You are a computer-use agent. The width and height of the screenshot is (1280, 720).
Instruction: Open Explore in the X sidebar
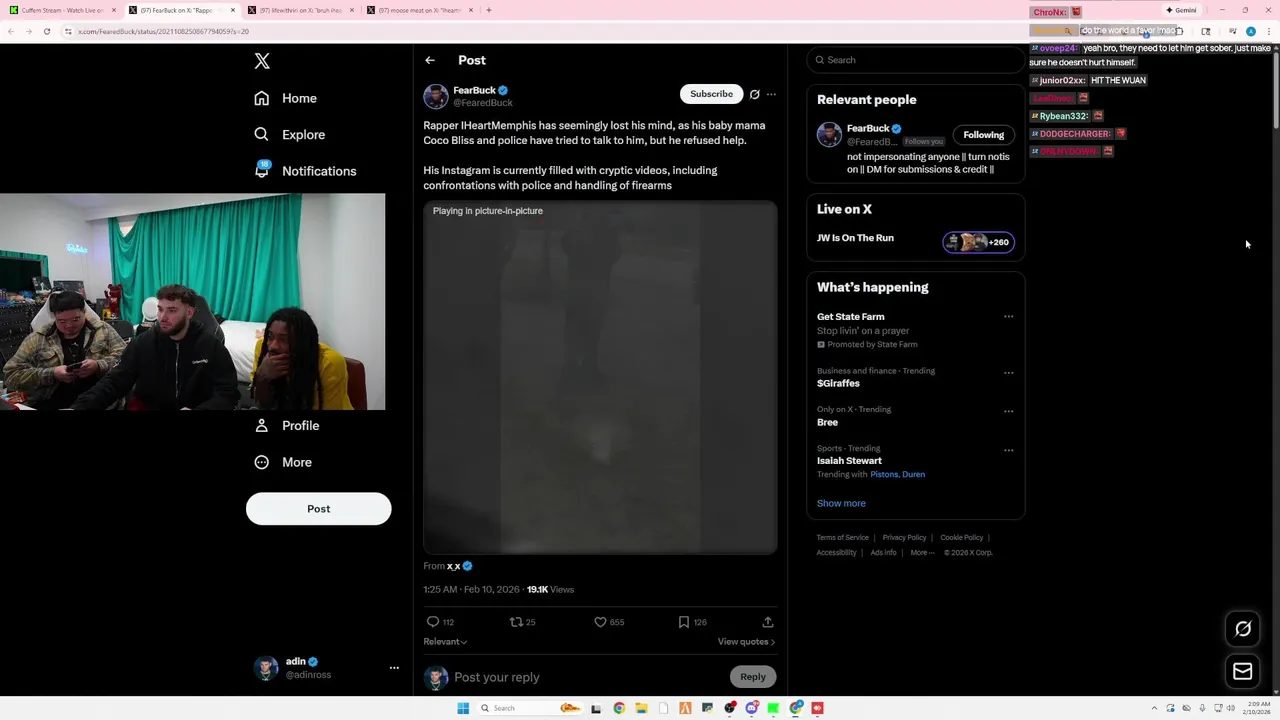click(x=289, y=134)
